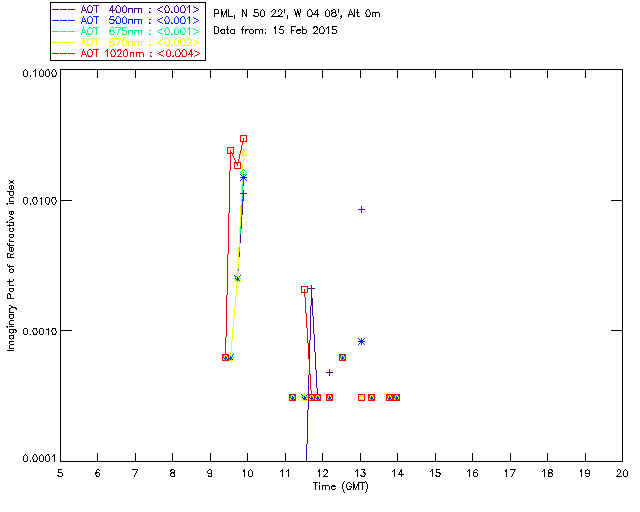Click the x-axis tick label 7
Screen dimensions: 640x512
135,473
